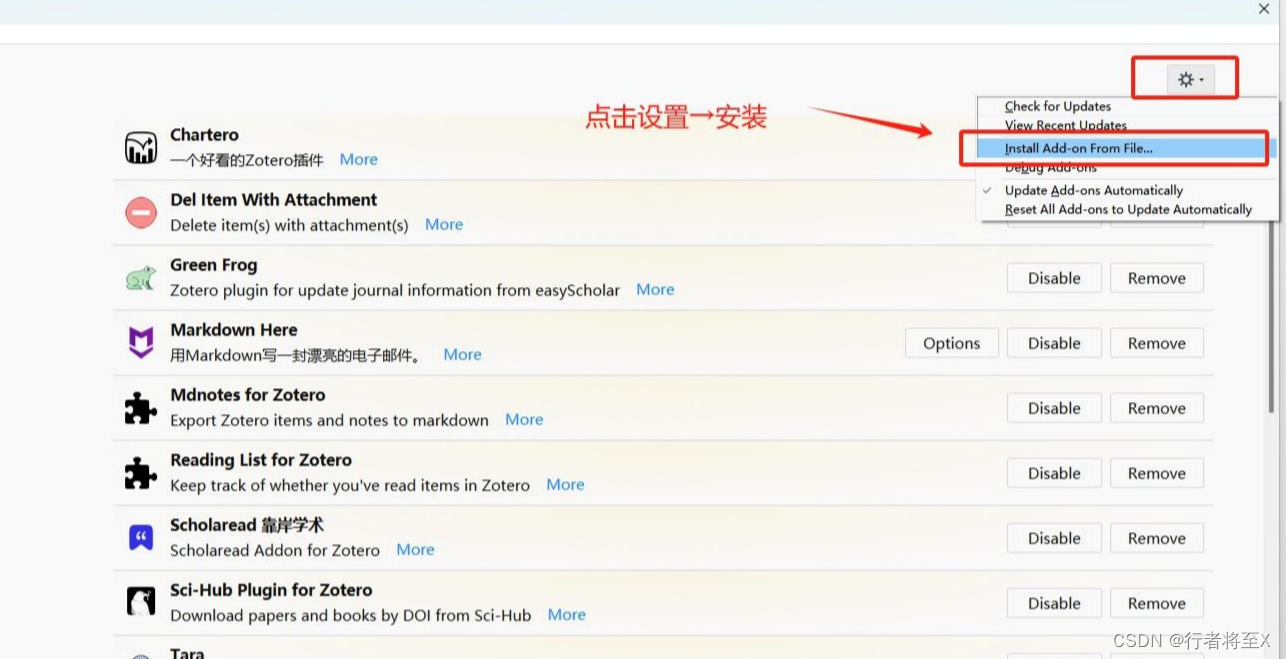Disable Mdnotes for Zotero
Image resolution: width=1286 pixels, height=659 pixels.
(x=1054, y=408)
